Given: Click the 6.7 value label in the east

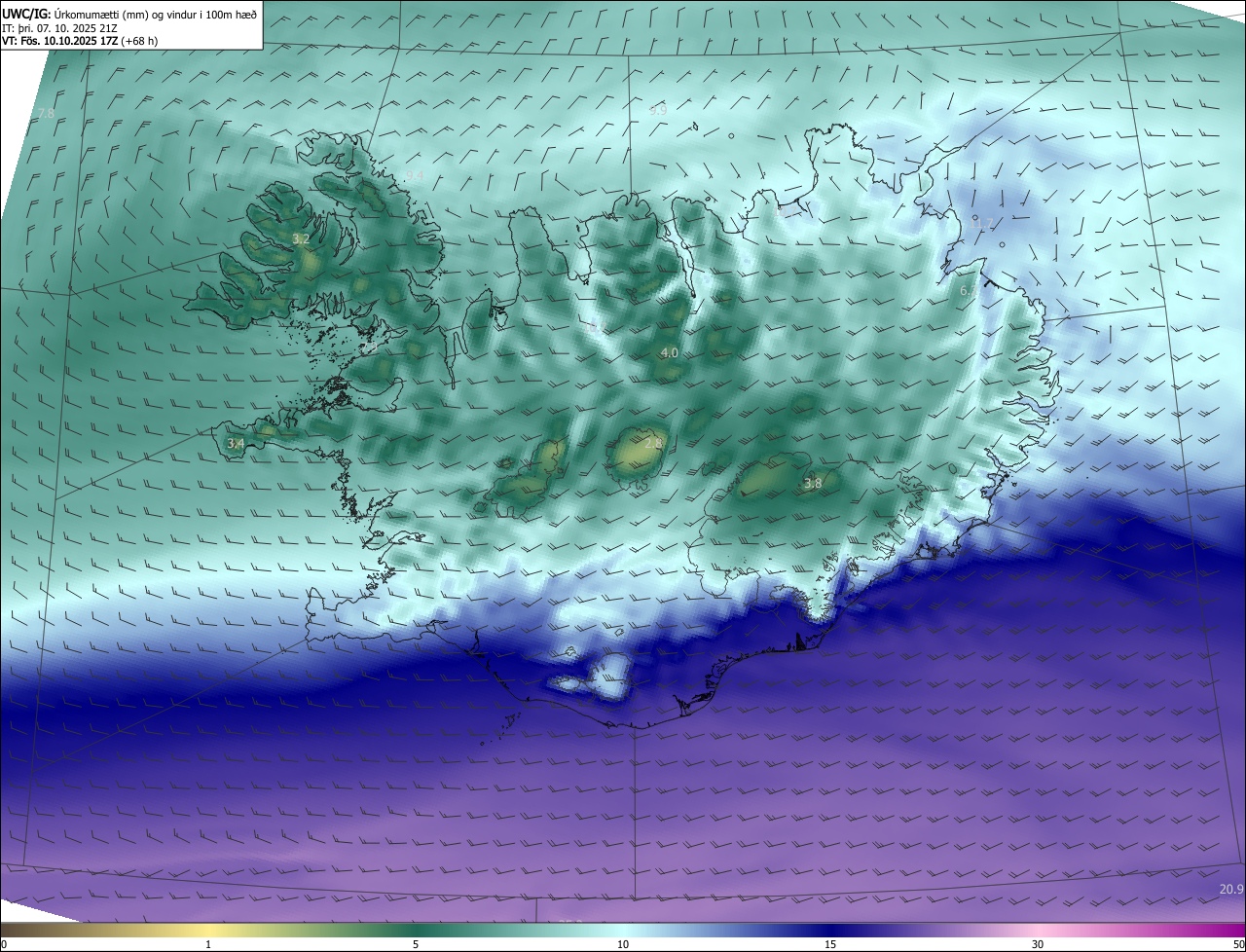Looking at the screenshot, I should pyautogui.click(x=969, y=291).
